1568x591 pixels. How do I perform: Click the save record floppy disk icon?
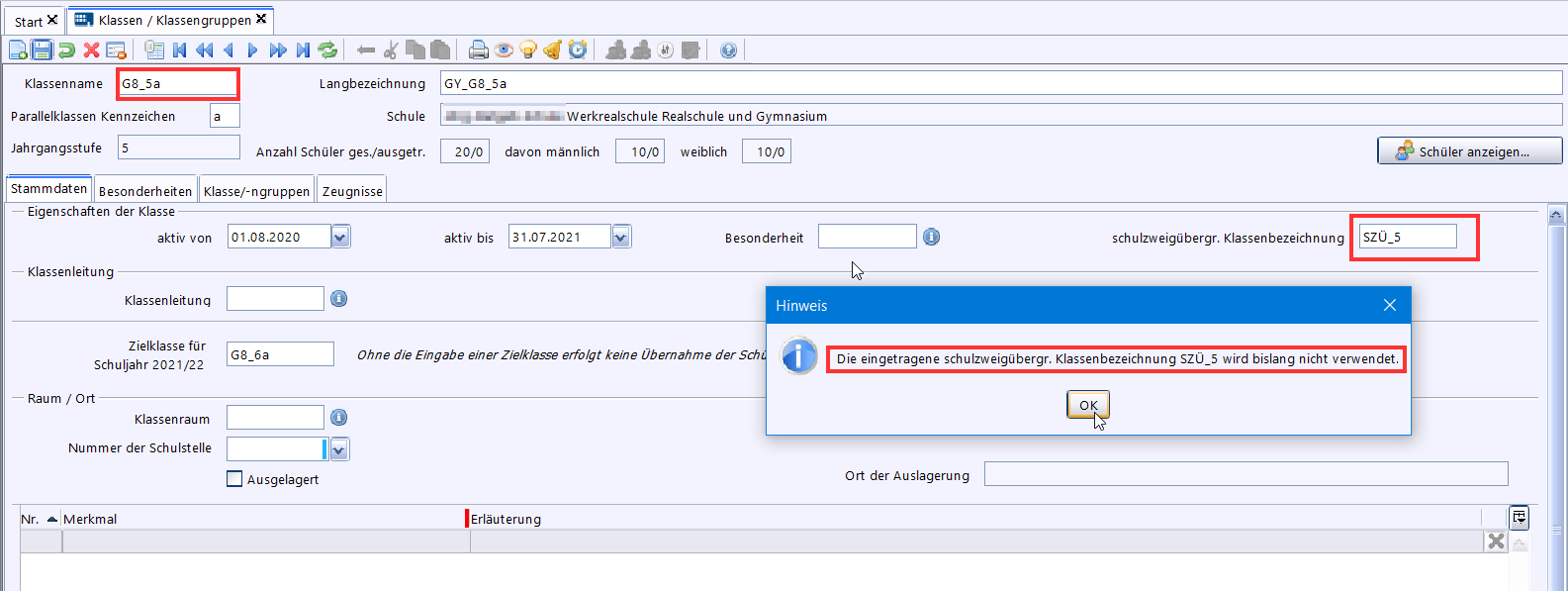42,49
